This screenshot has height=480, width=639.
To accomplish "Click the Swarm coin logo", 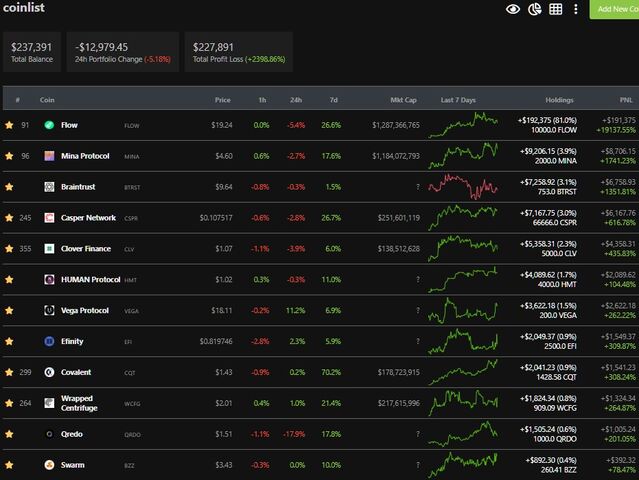I will coord(49,465).
